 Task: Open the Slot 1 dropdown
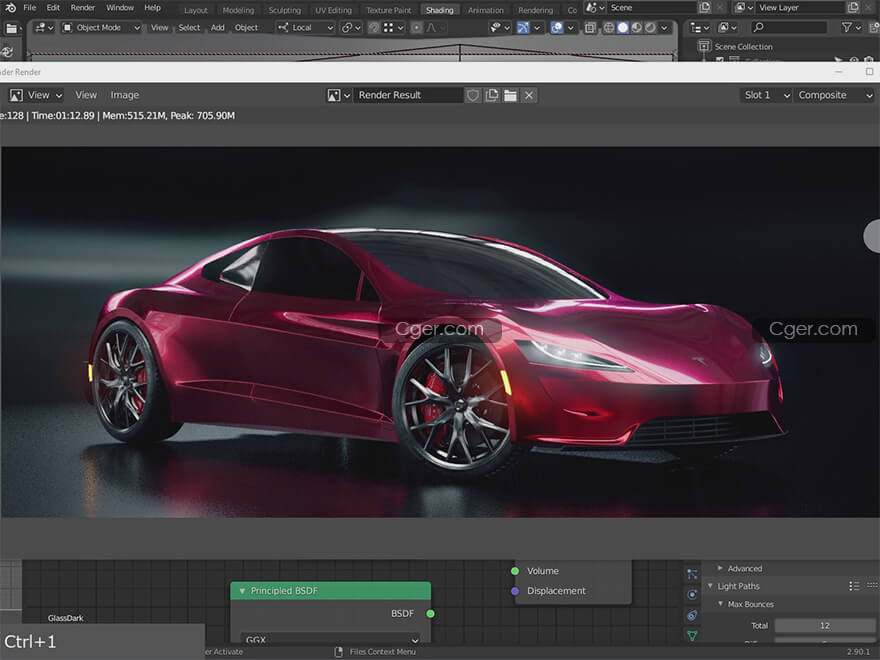767,95
